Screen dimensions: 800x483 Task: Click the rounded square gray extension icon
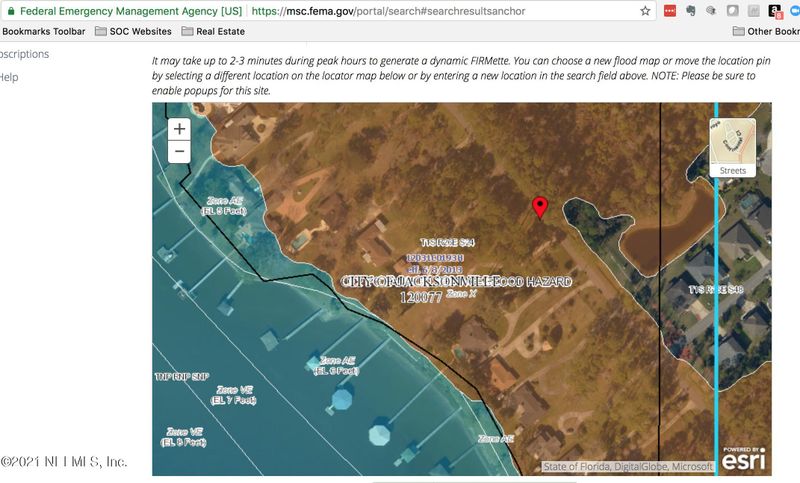733,11
